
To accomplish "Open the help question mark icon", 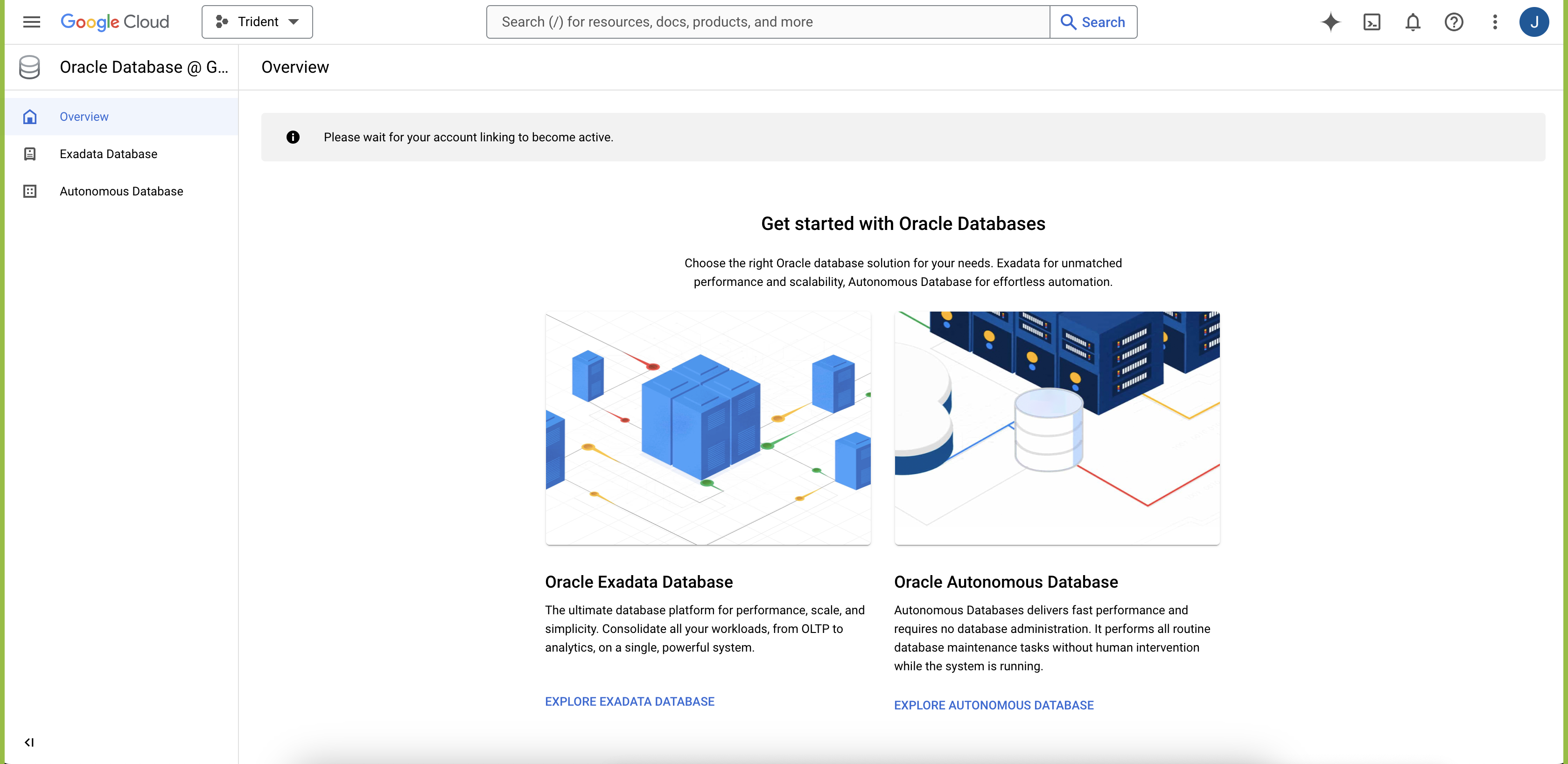I will point(1454,22).
